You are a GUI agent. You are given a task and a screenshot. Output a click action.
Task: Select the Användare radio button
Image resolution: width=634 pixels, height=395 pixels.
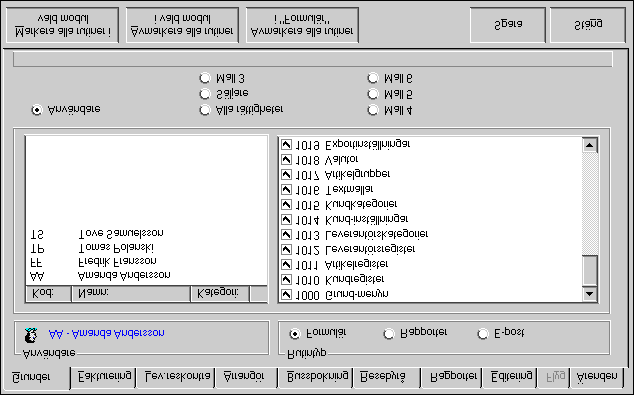tap(37, 110)
